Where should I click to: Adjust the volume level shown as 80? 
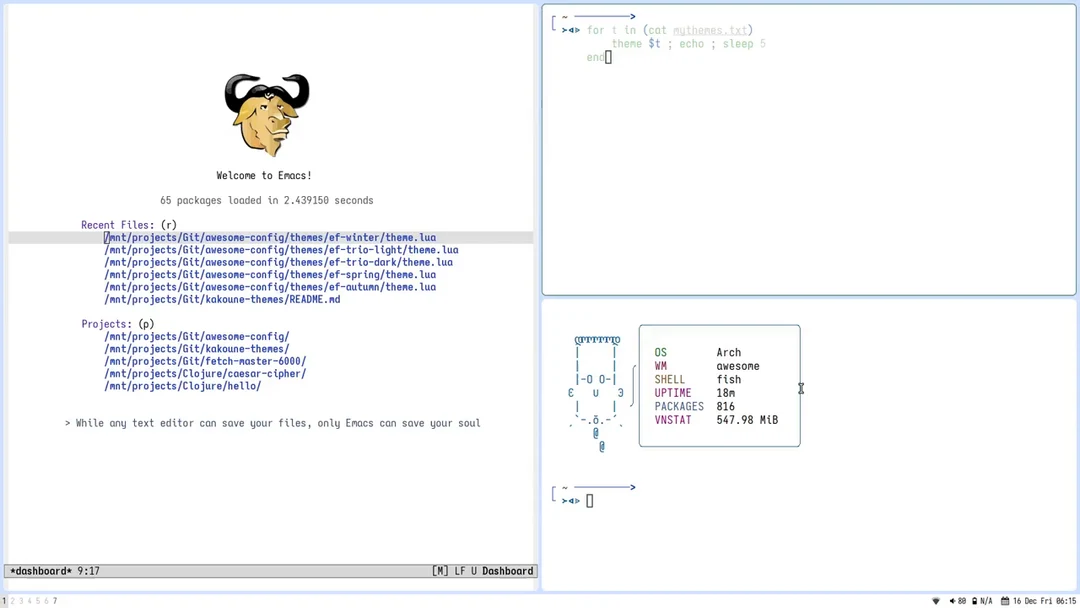[963, 600]
